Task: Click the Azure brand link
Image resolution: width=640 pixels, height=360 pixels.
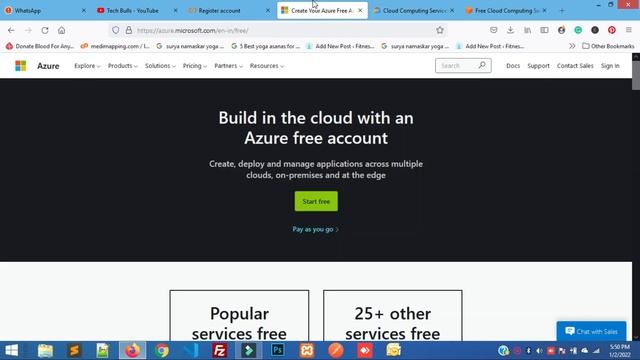Action: coord(48,66)
